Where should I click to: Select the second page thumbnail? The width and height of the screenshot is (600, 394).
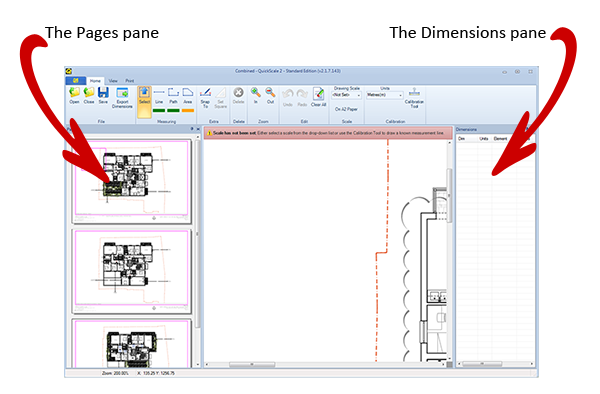click(132, 271)
